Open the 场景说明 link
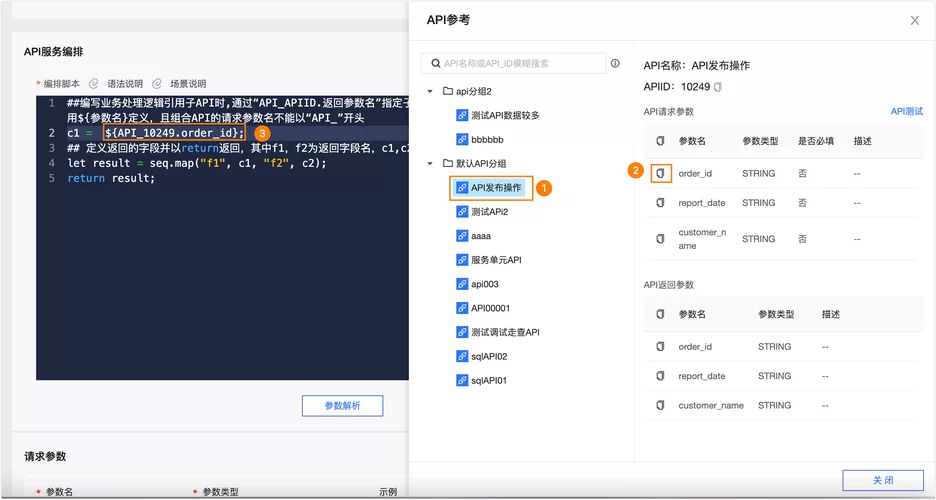The width and height of the screenshot is (936, 500). point(188,84)
